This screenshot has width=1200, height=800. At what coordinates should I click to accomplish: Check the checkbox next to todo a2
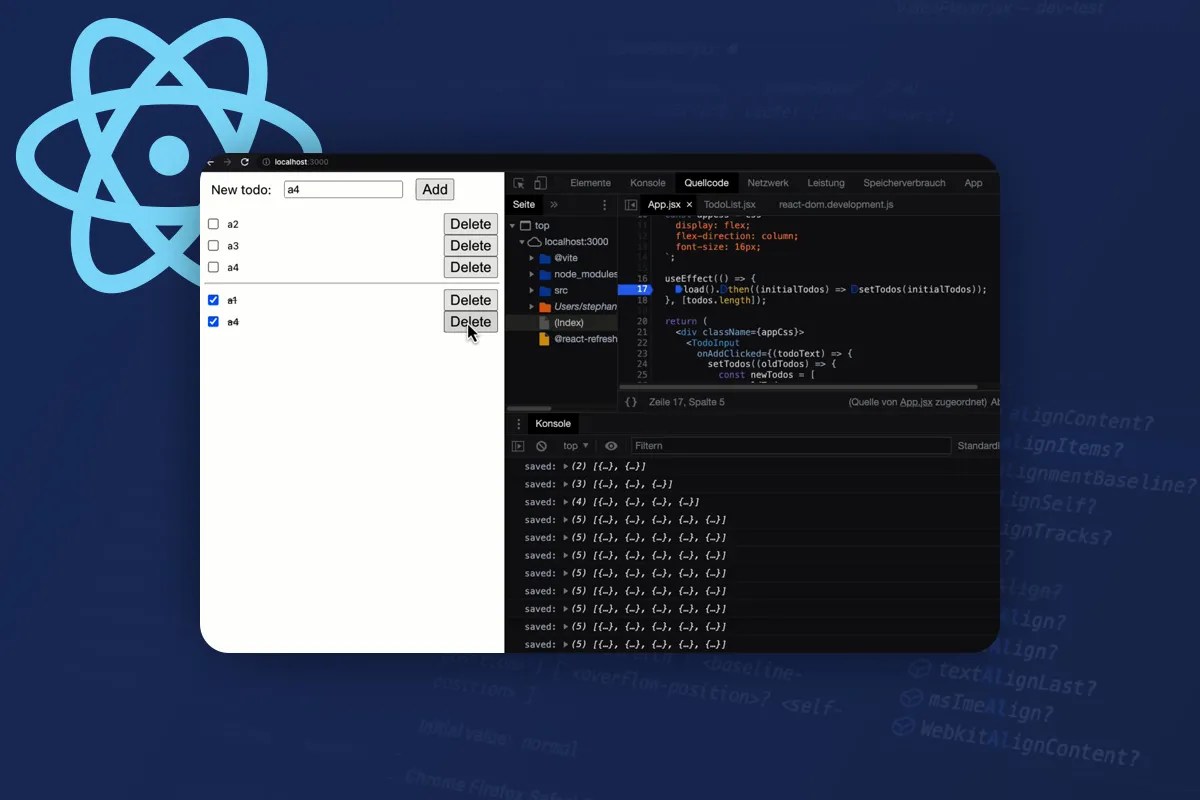pyautogui.click(x=213, y=224)
